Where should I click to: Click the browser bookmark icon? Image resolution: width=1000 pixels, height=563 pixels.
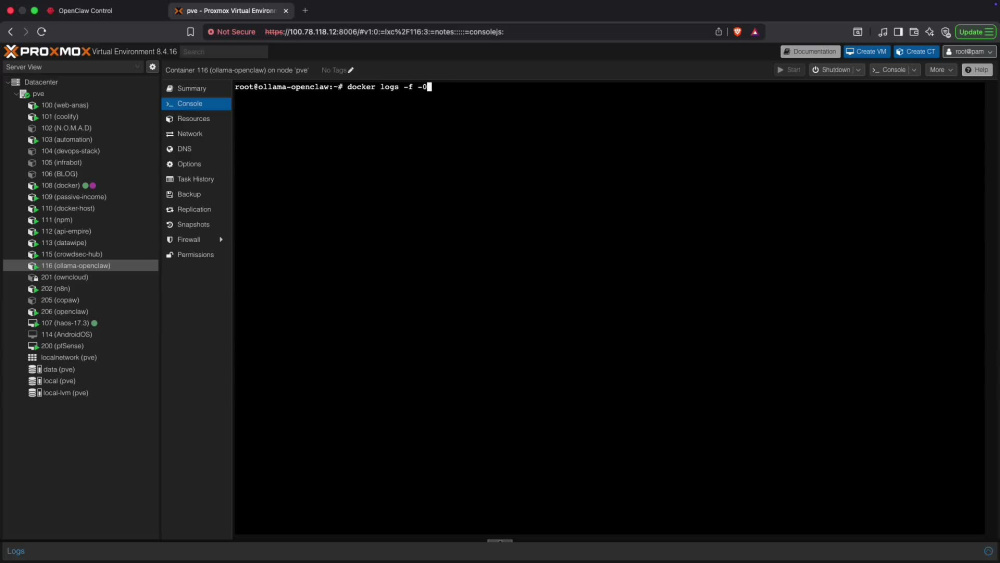tap(190, 32)
